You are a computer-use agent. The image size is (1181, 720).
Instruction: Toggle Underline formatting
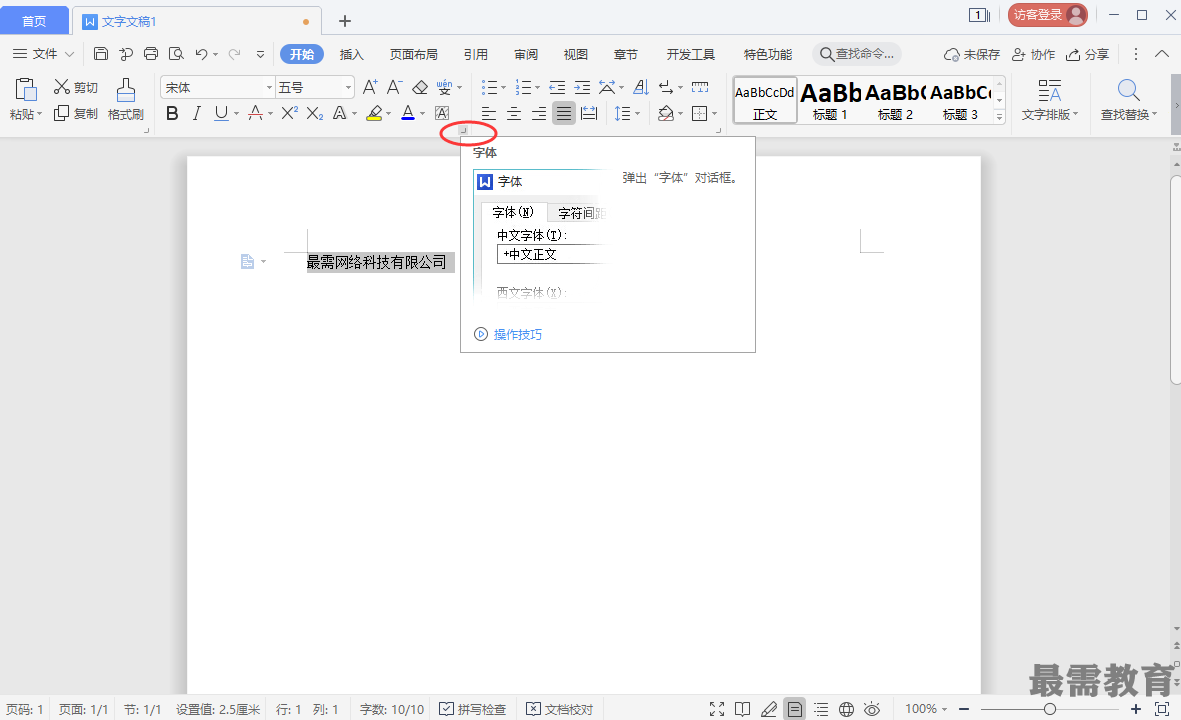221,113
